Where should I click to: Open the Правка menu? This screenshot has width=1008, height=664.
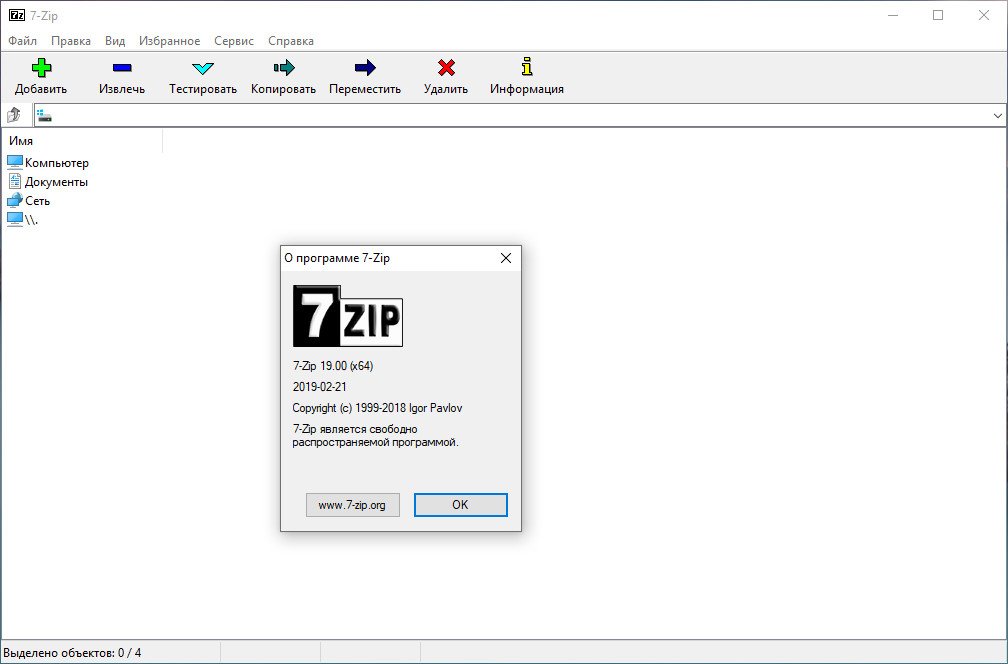tap(71, 40)
